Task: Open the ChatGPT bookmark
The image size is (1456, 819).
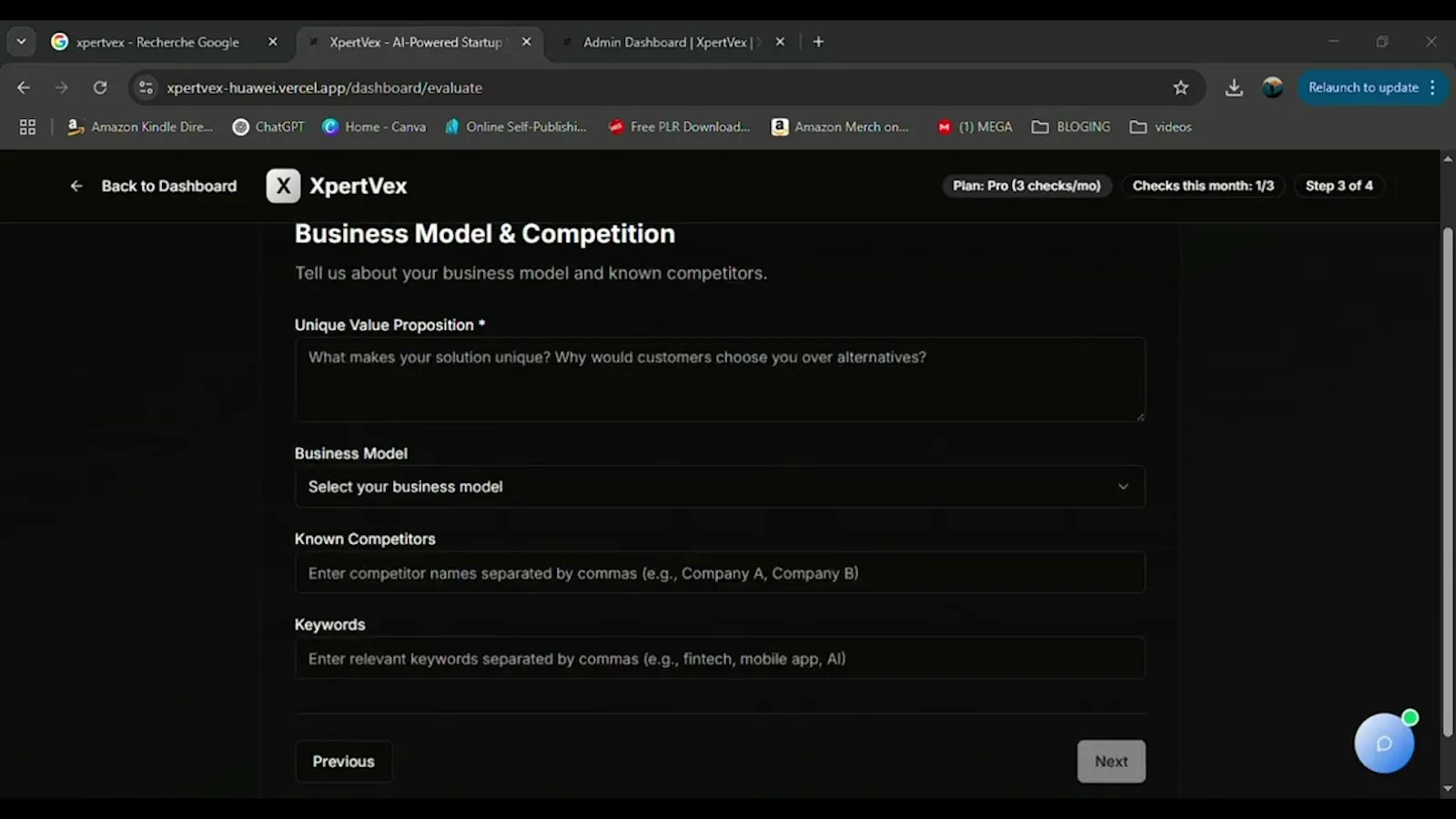Action: pos(268,126)
